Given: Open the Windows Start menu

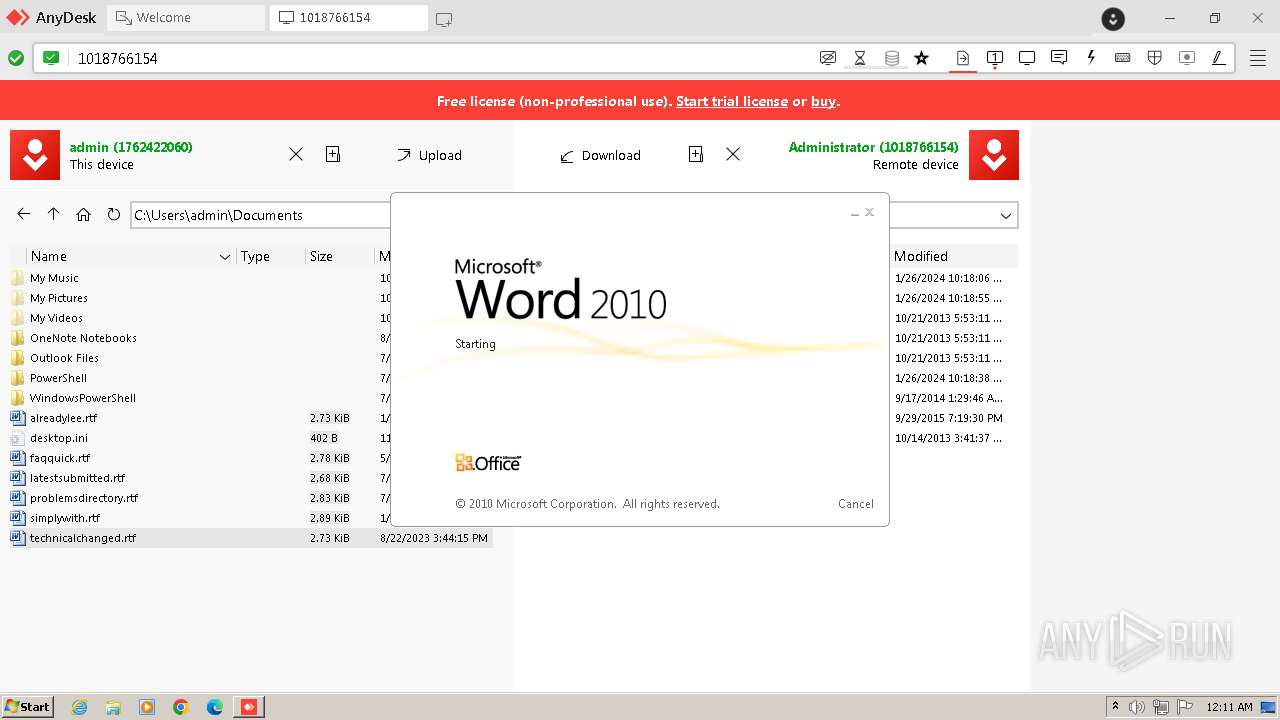Looking at the screenshot, I should [28, 706].
